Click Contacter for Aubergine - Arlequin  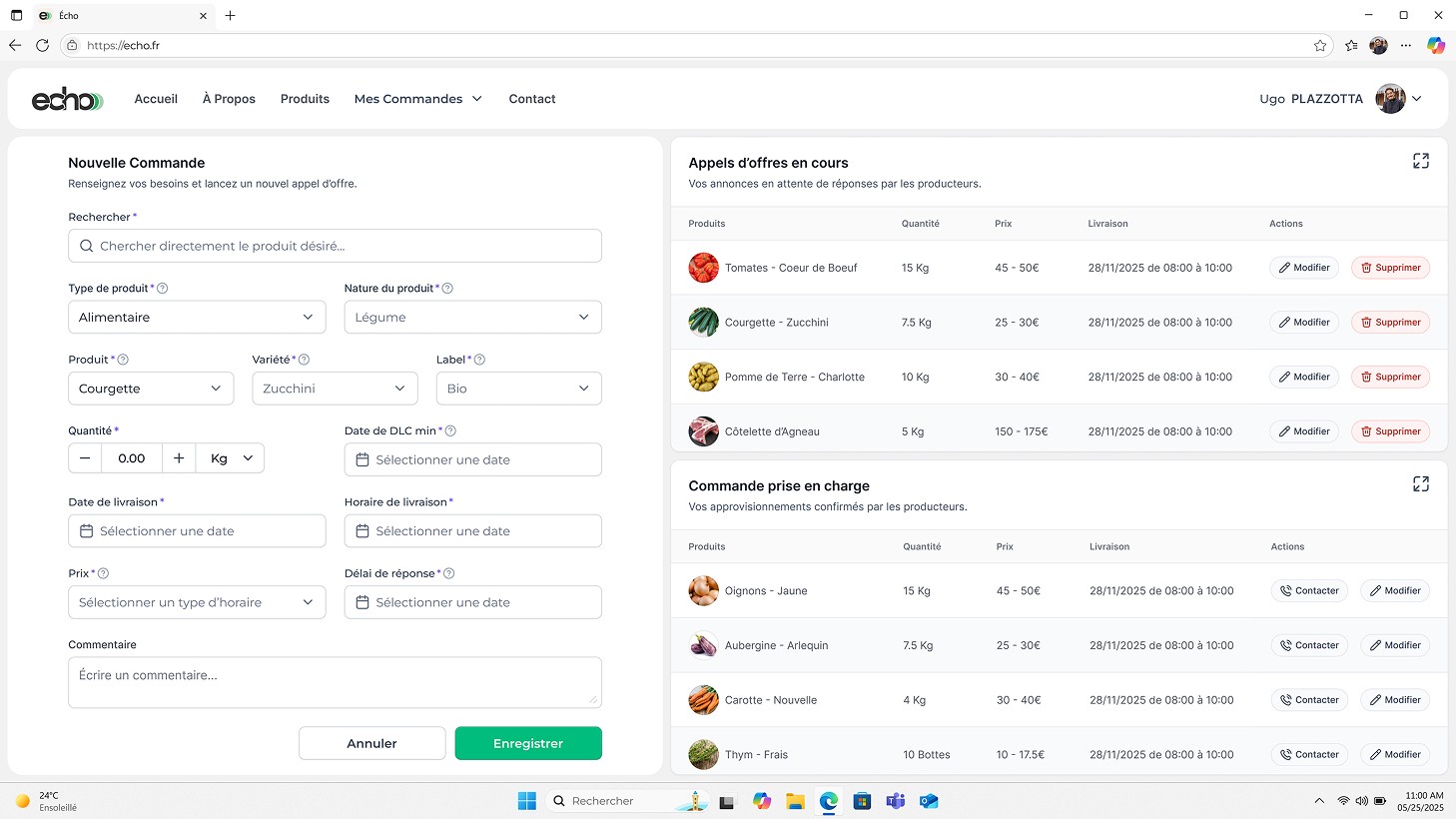click(1309, 645)
